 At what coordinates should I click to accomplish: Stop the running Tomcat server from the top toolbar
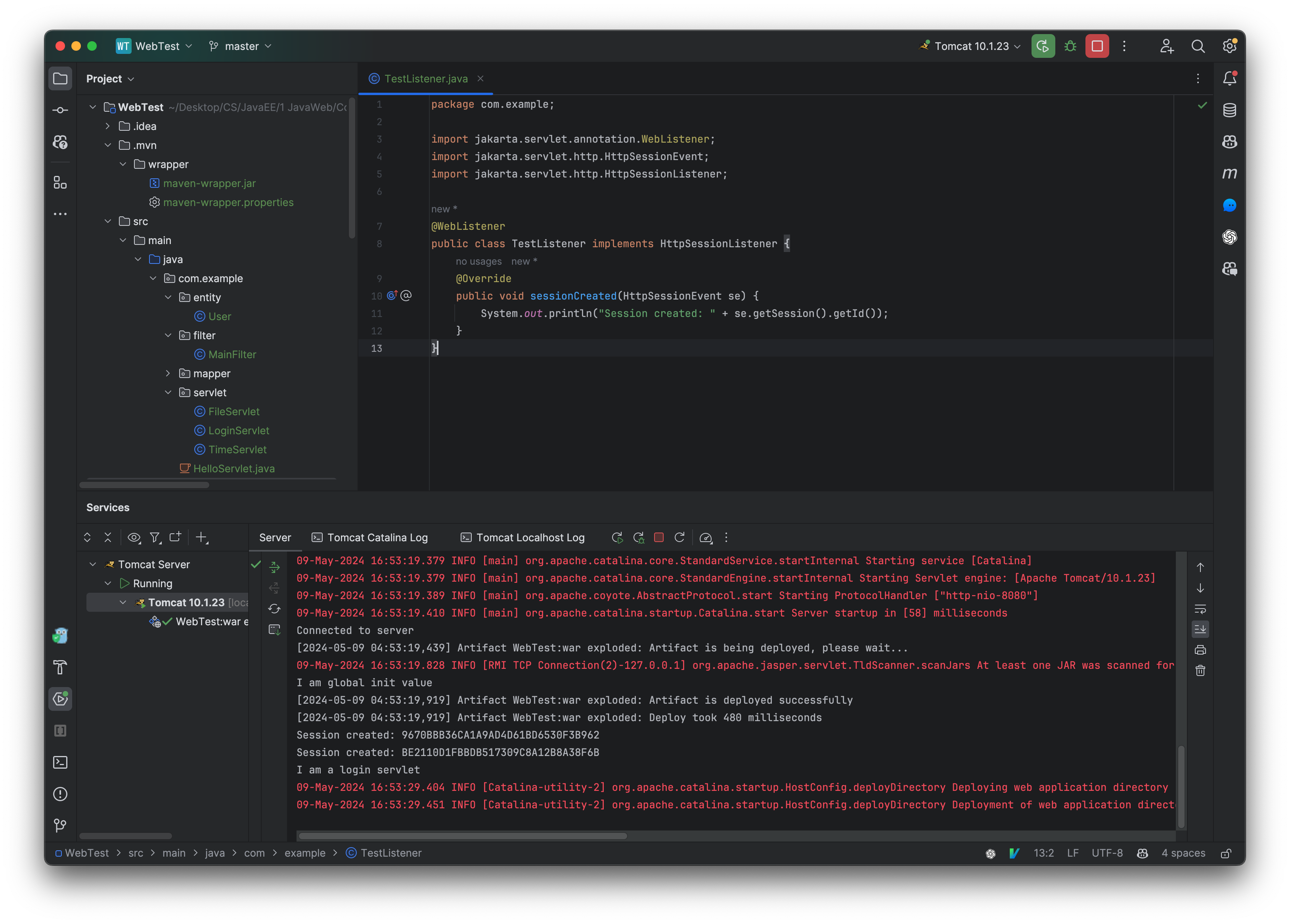point(1097,46)
